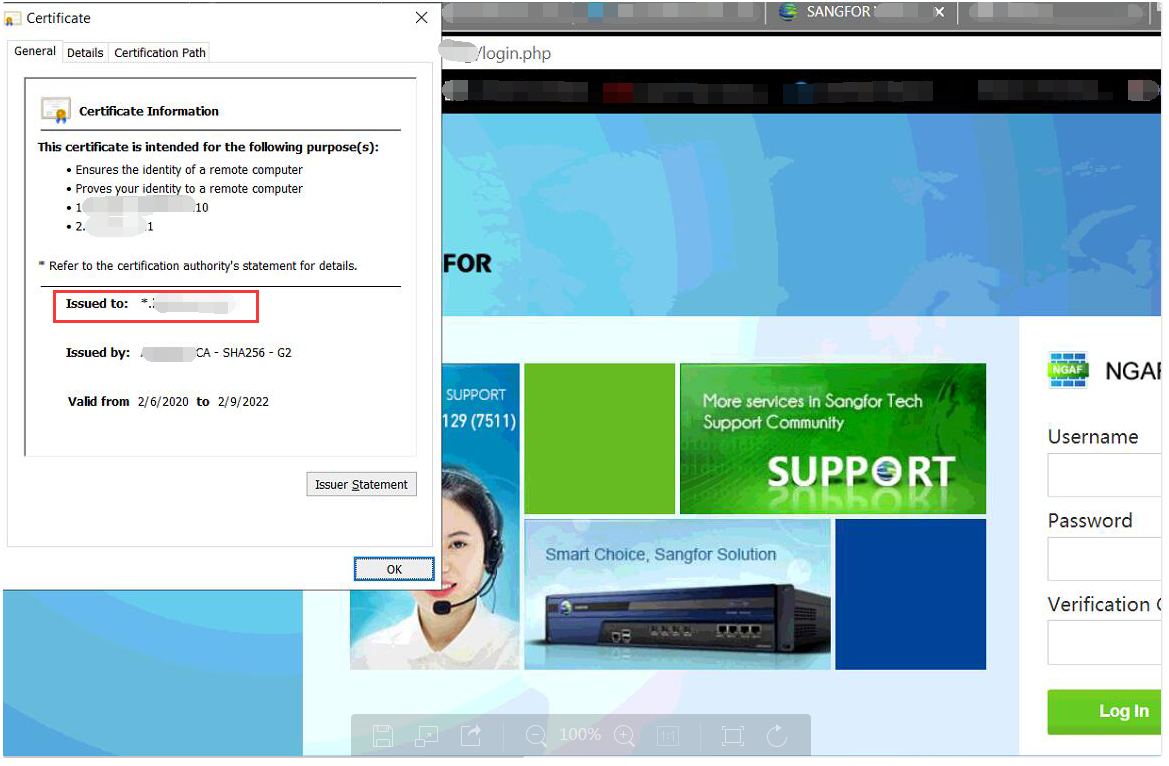Click the SUPPORT 129 (7511) phone tile
Viewport: 1169px width, 766px height.
point(480,409)
